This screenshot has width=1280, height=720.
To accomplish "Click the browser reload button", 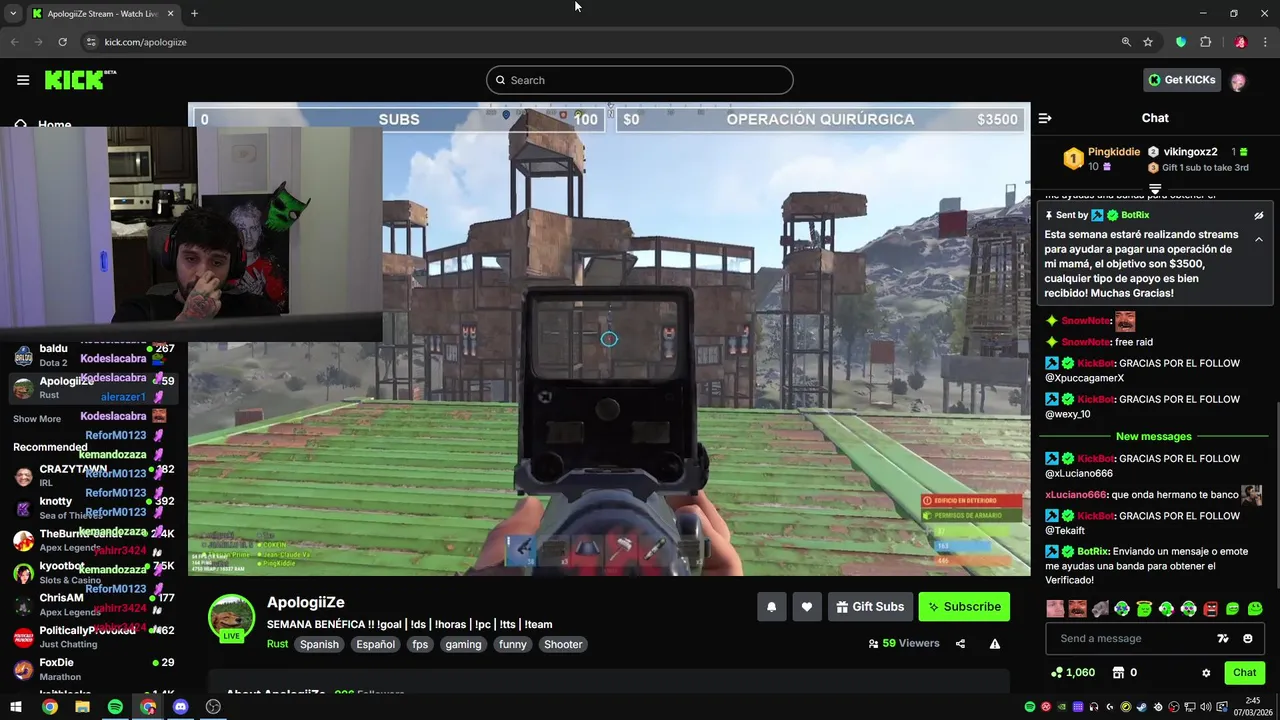I will 62,42.
